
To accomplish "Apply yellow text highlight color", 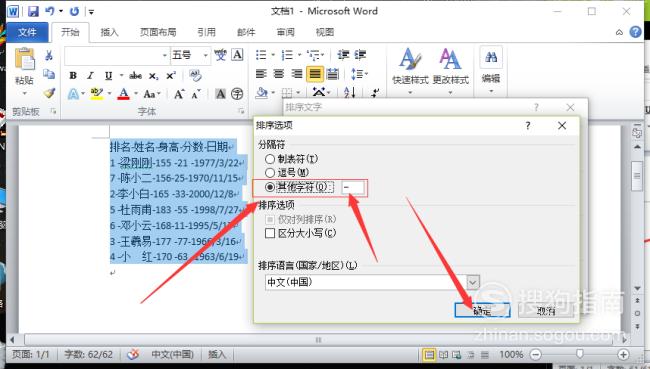I will pyautogui.click(x=97, y=94).
